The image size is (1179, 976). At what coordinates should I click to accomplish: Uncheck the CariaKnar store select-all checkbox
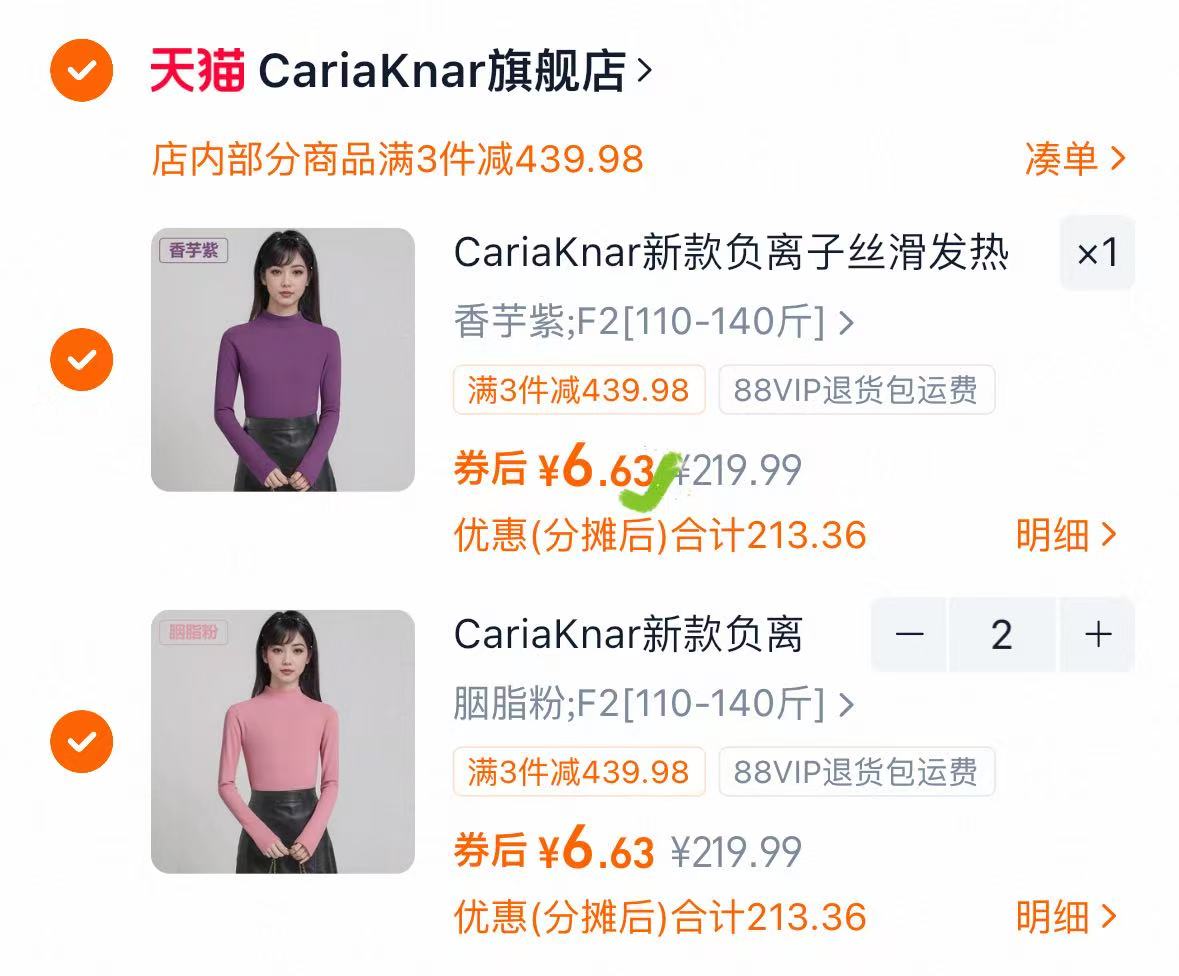[x=81, y=71]
